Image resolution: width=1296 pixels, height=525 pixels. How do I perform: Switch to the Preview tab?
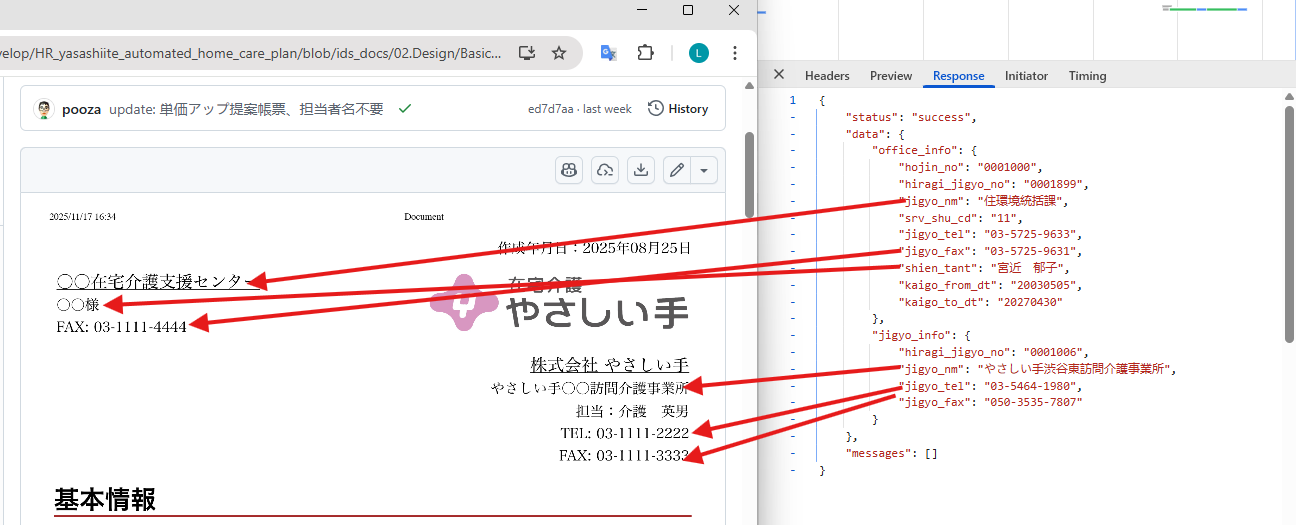pos(891,76)
